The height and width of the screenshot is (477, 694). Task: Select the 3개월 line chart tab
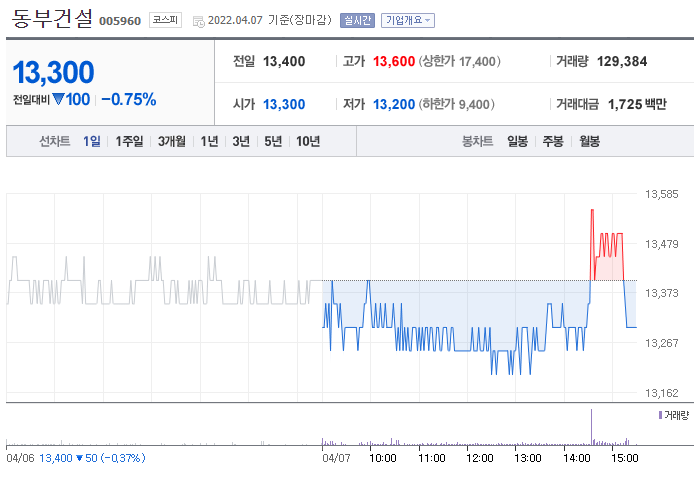coord(172,141)
